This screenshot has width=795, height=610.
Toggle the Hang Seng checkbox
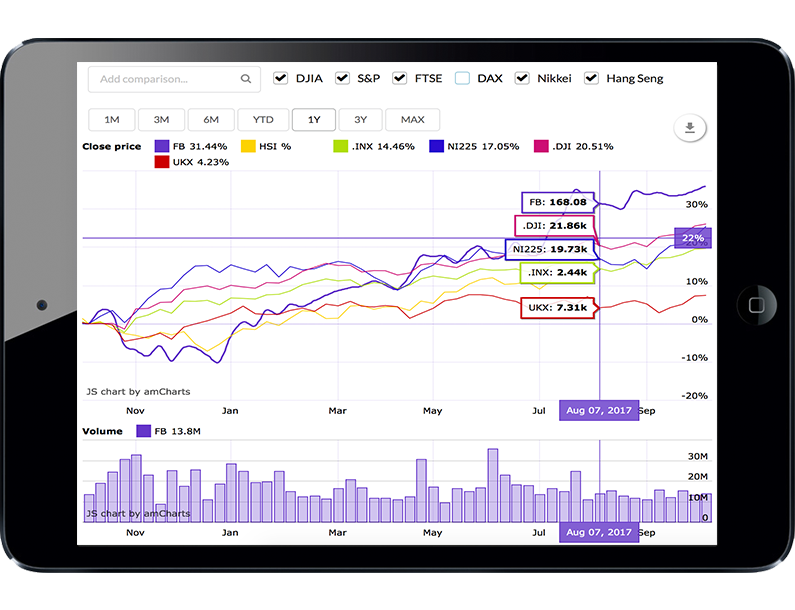[x=591, y=78]
